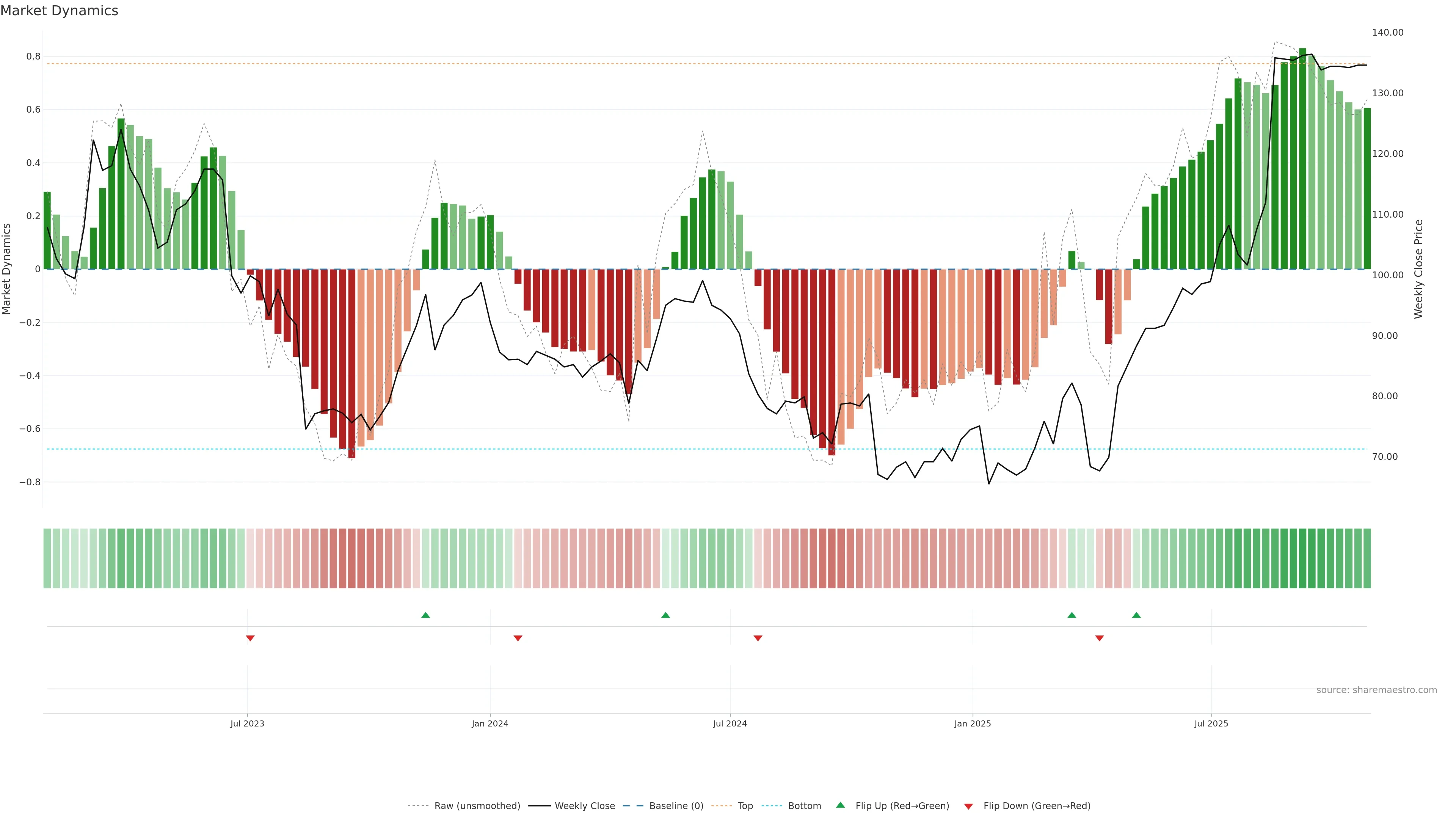Click the red flip-down triangle after Jul 2024
The width and height of the screenshot is (1456, 819).
pos(758,638)
